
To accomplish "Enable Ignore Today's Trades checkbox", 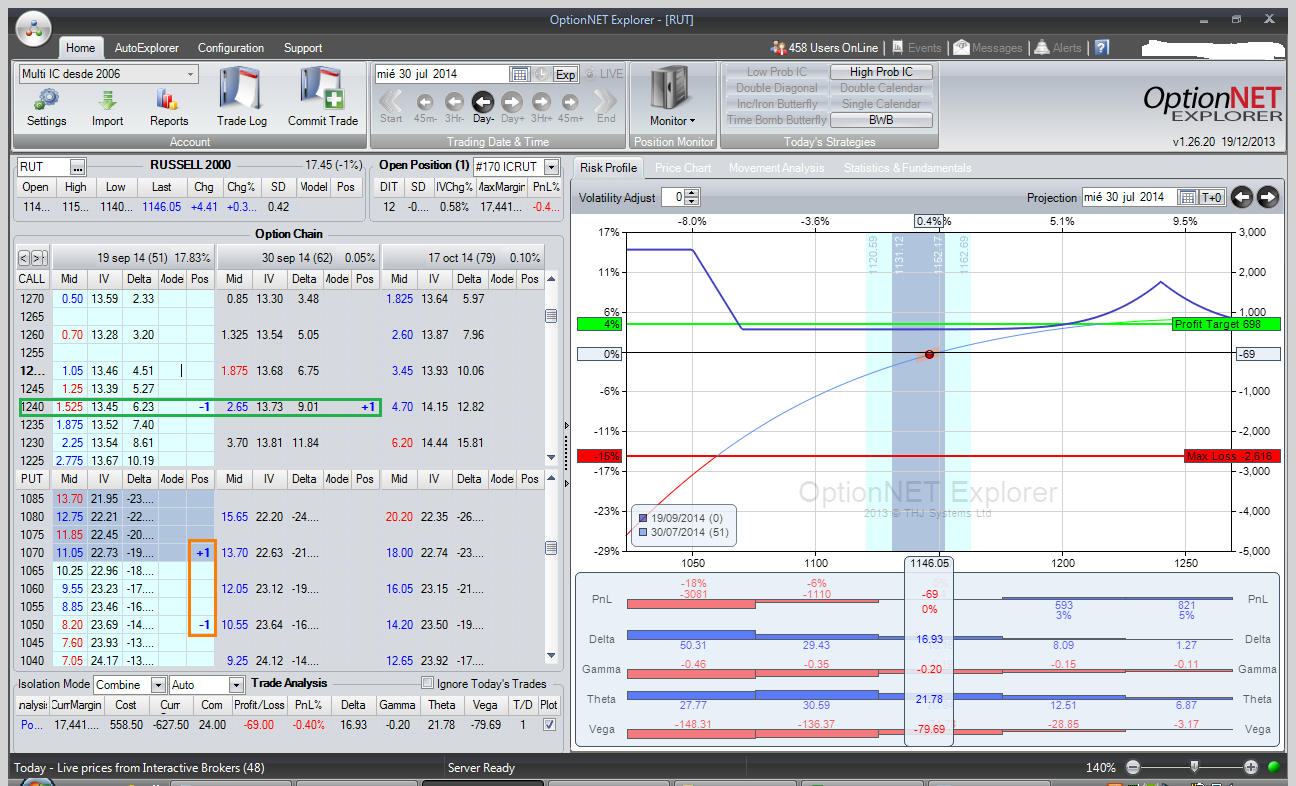I will 428,684.
